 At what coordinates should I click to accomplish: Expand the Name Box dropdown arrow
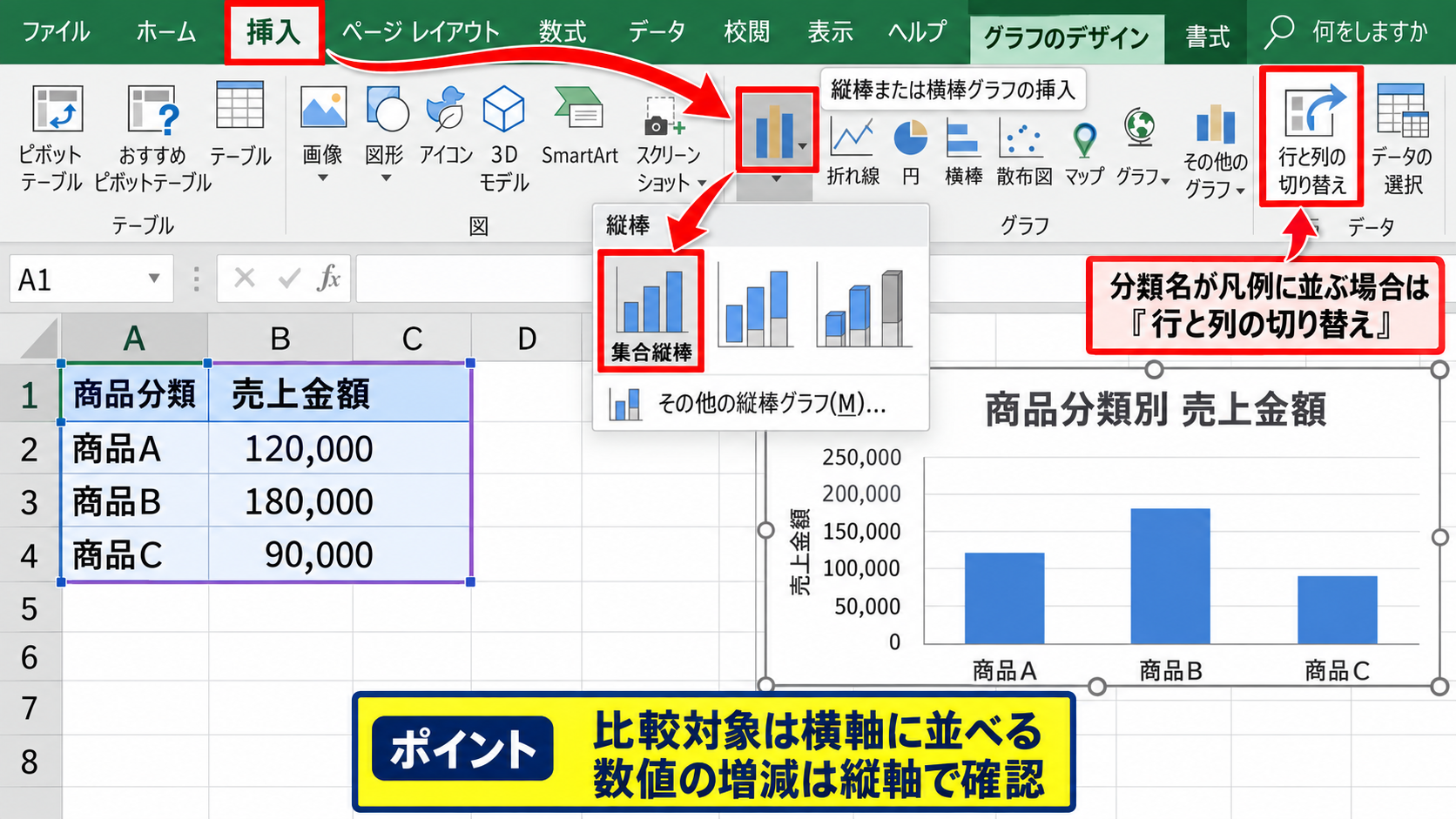click(153, 279)
